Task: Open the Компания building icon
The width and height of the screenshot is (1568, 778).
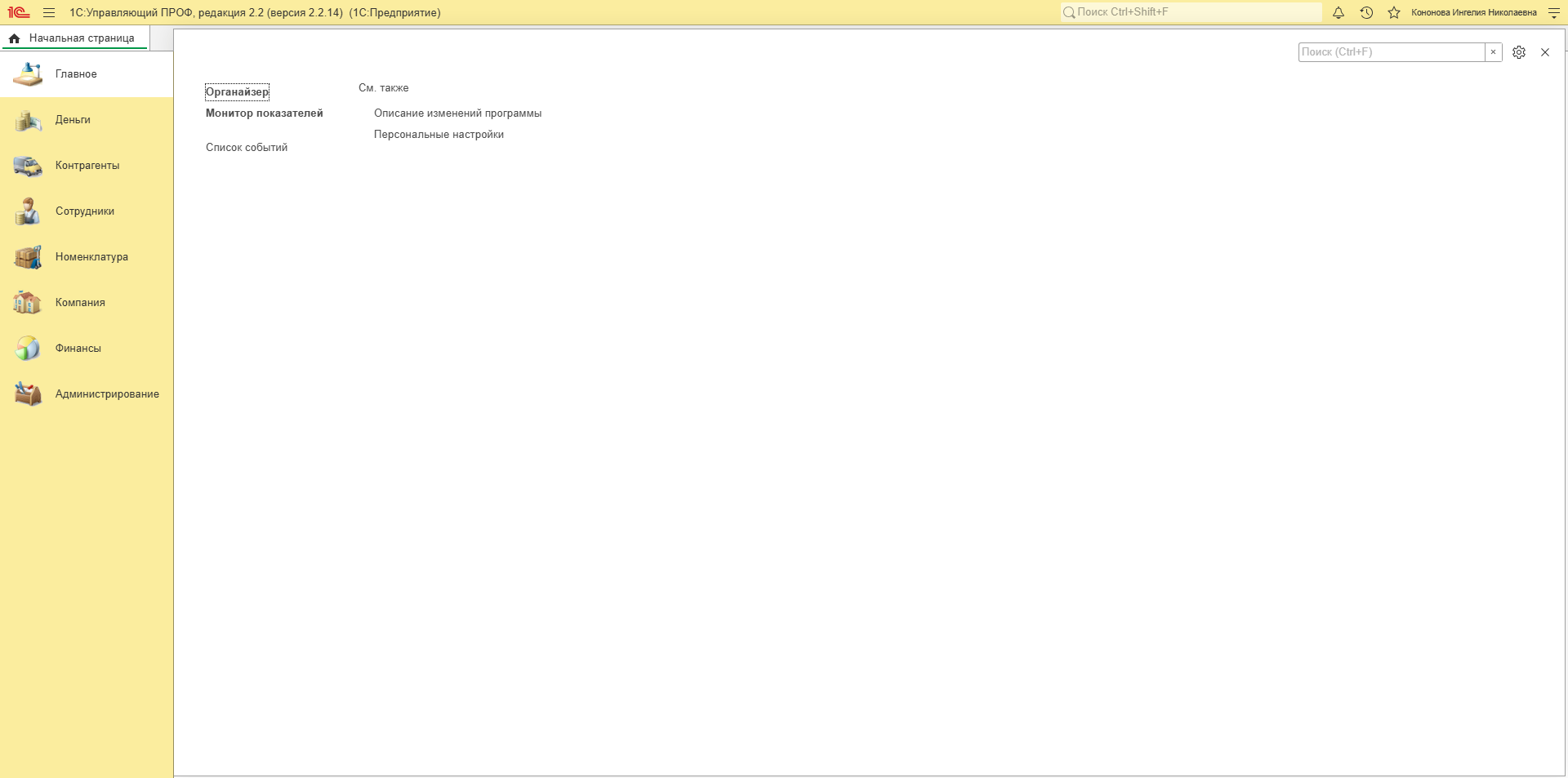Action: 28,303
